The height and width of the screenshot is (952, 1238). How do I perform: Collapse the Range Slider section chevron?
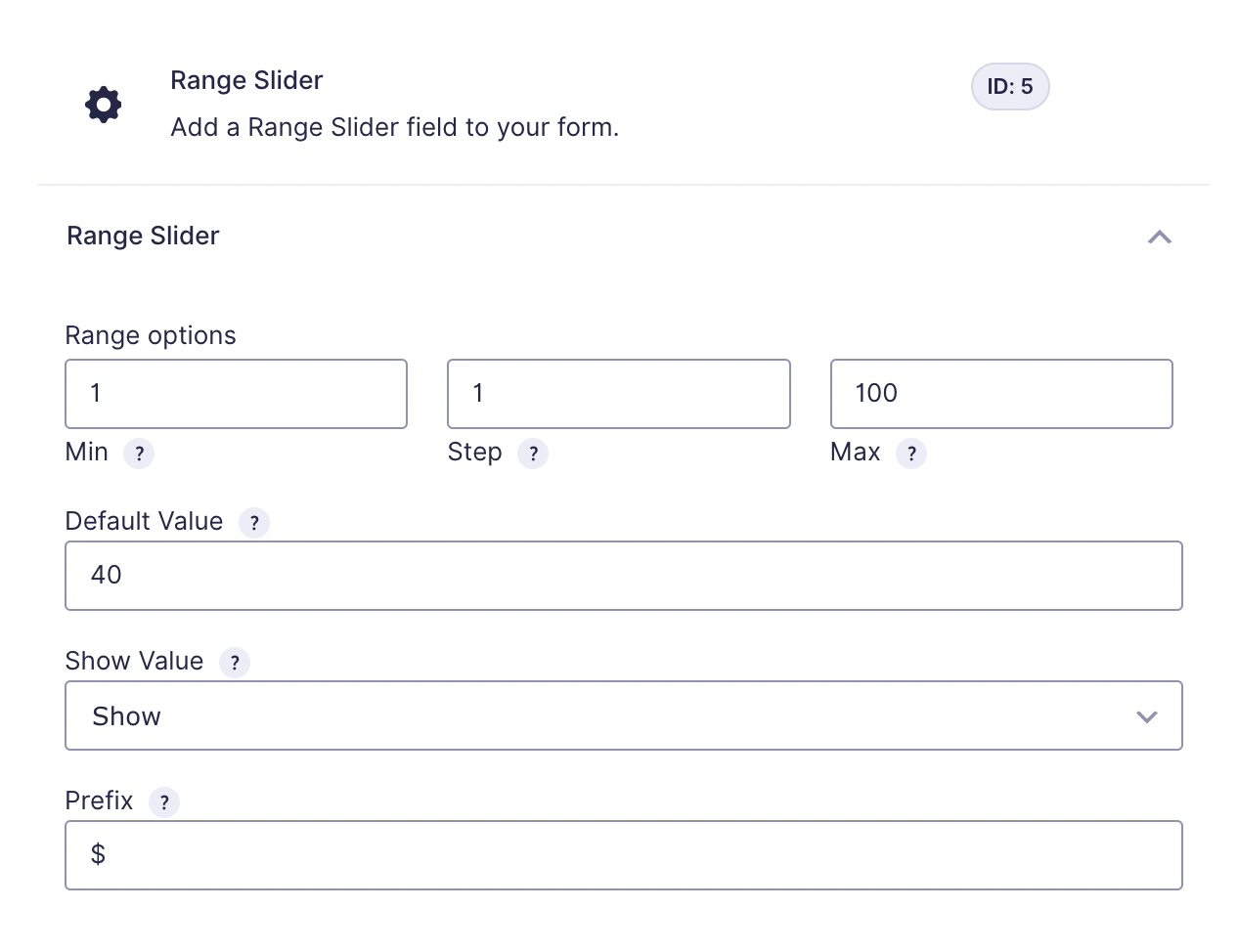(1160, 237)
